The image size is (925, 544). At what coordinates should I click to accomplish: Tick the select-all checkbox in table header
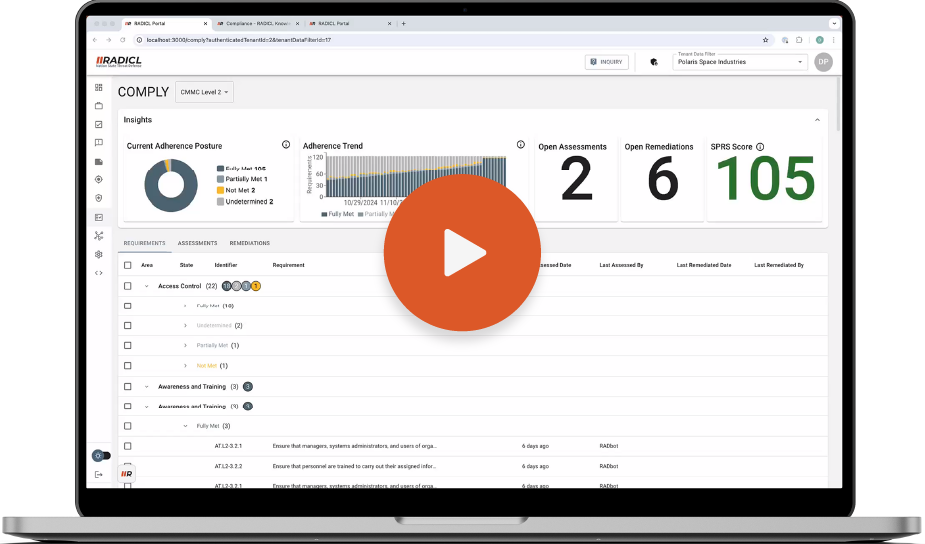(x=127, y=265)
